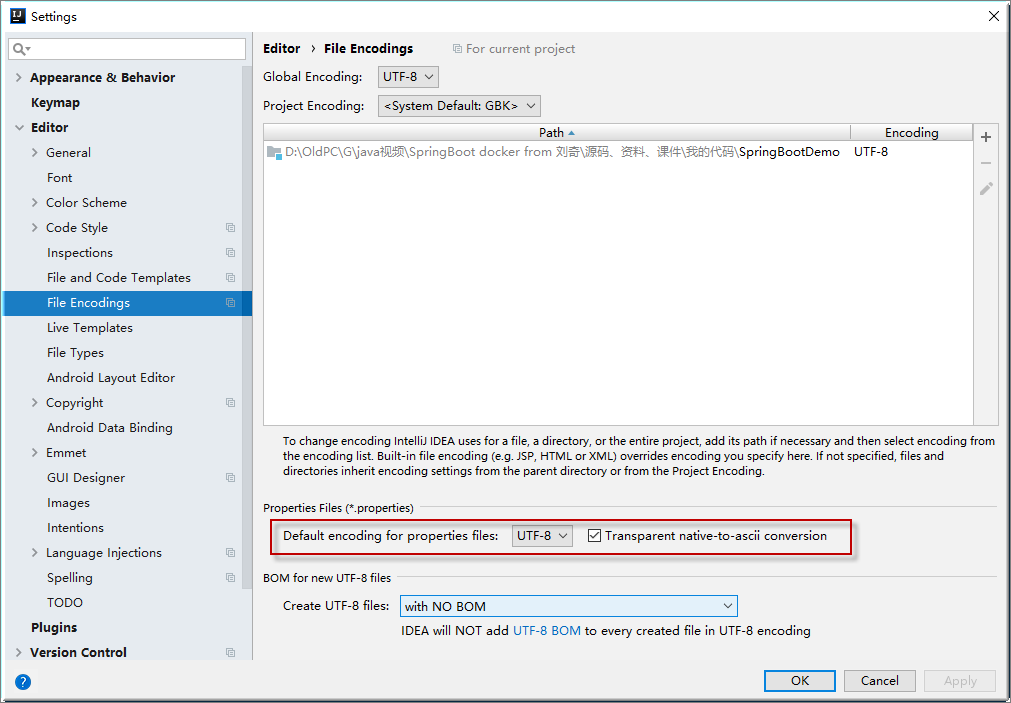Open Images settings page
Screen dimensions: 1011x703
[x=68, y=503]
